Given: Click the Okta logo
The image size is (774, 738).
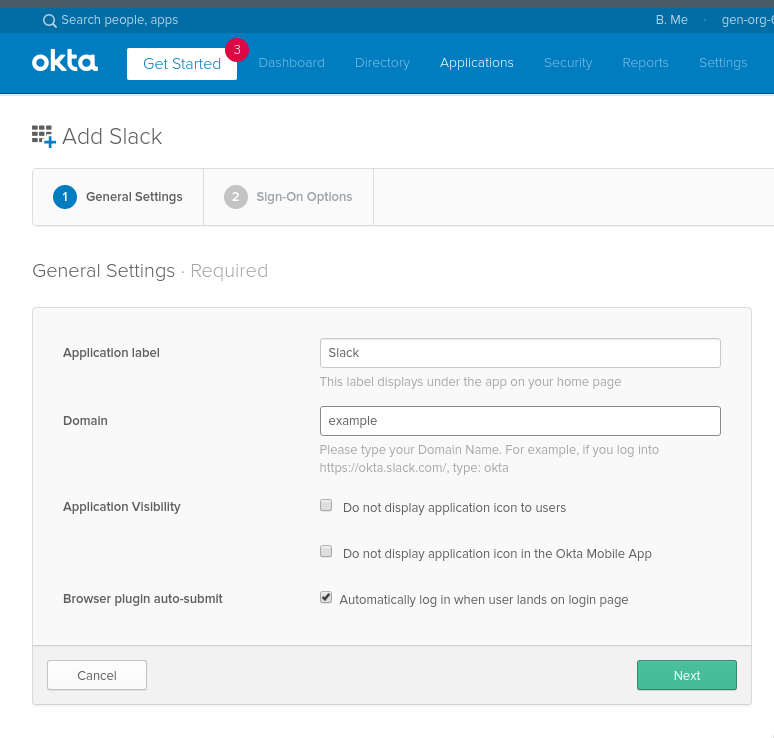Looking at the screenshot, I should click(65, 61).
